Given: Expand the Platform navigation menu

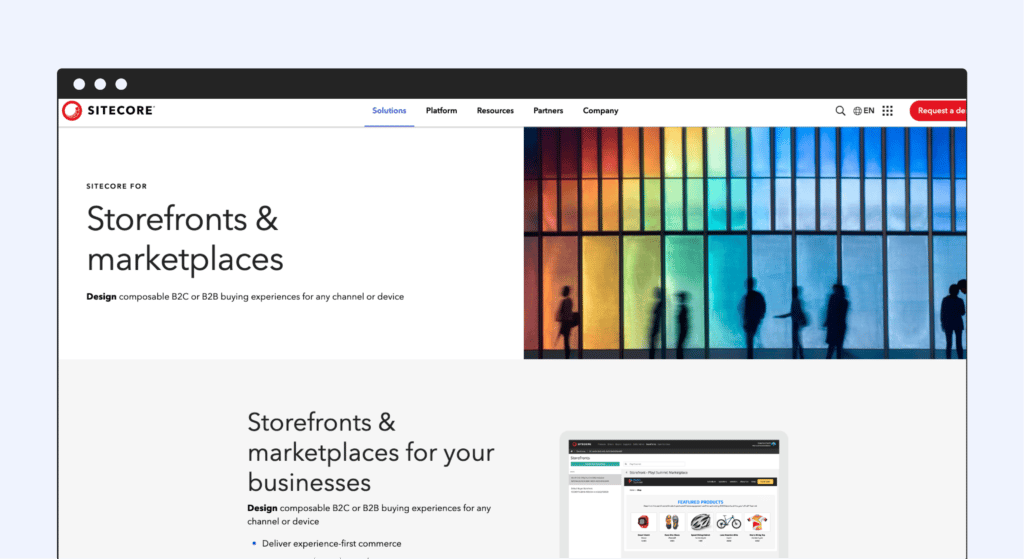Looking at the screenshot, I should (x=441, y=111).
